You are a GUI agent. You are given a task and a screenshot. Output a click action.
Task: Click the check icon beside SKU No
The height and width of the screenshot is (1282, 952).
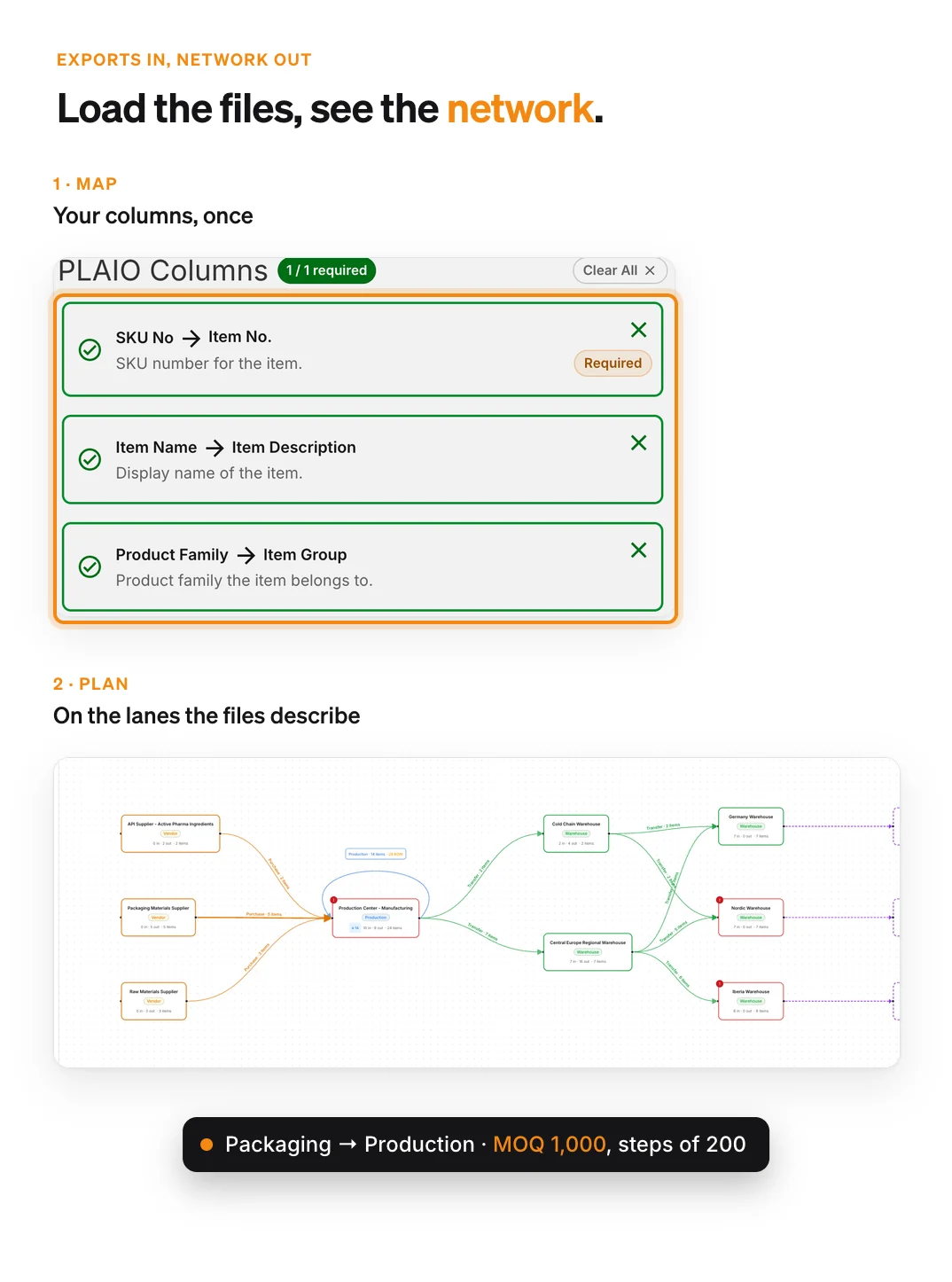click(90, 349)
